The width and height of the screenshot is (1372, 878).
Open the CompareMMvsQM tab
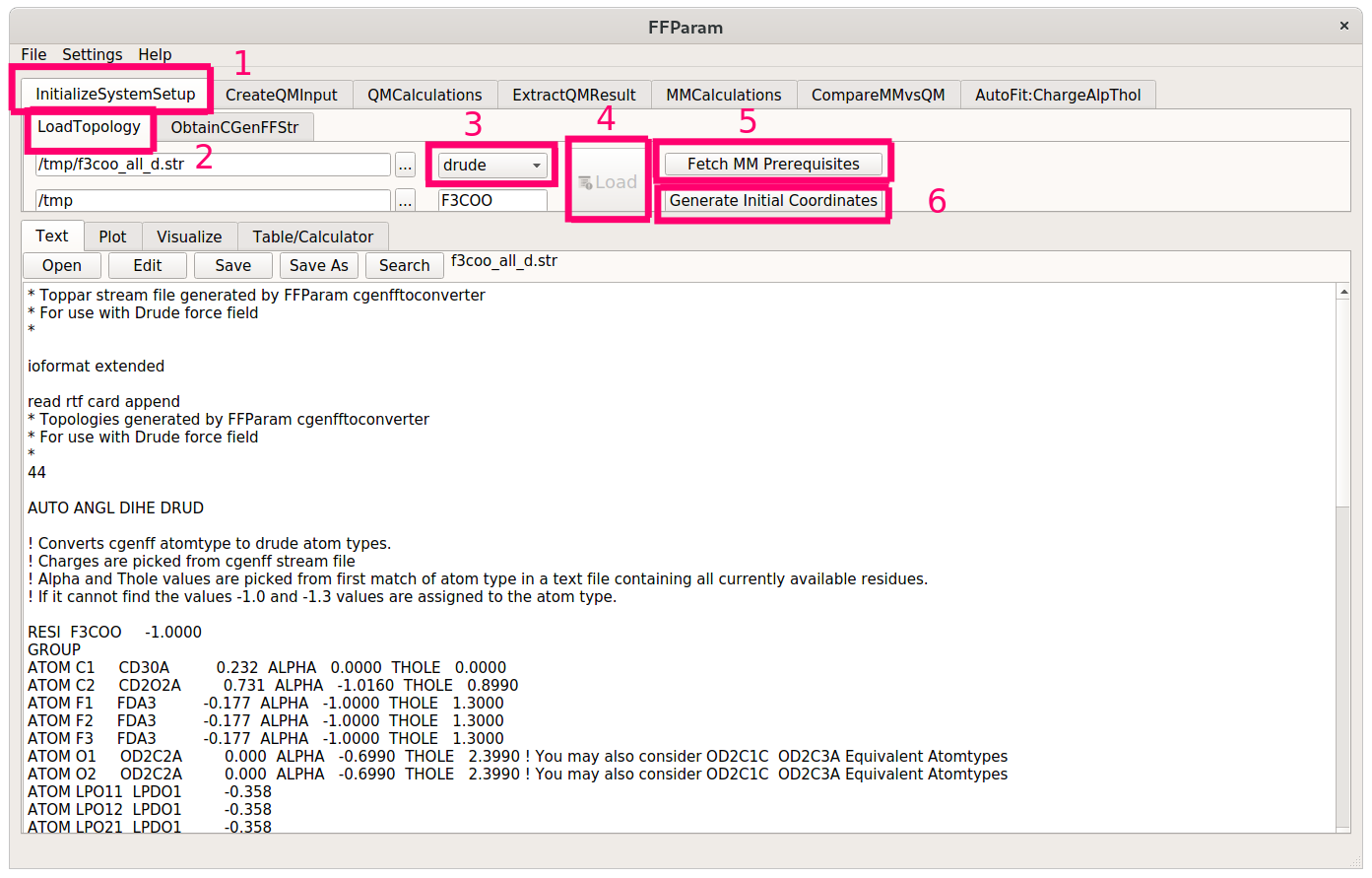[879, 95]
